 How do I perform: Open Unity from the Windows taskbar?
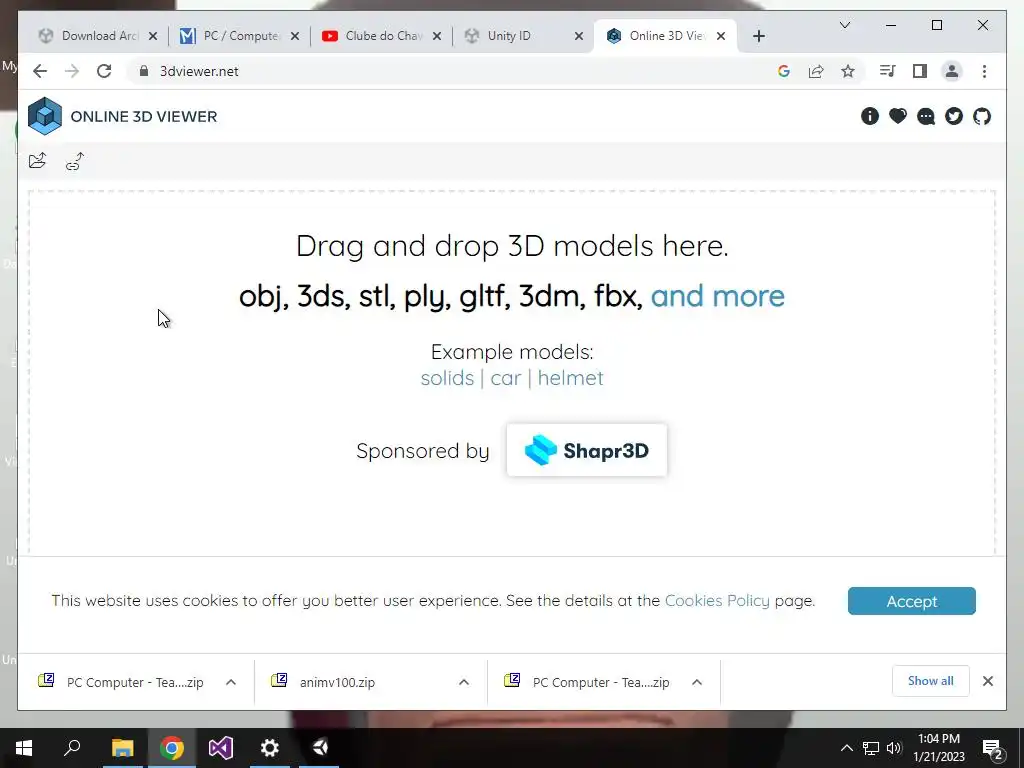[320, 747]
